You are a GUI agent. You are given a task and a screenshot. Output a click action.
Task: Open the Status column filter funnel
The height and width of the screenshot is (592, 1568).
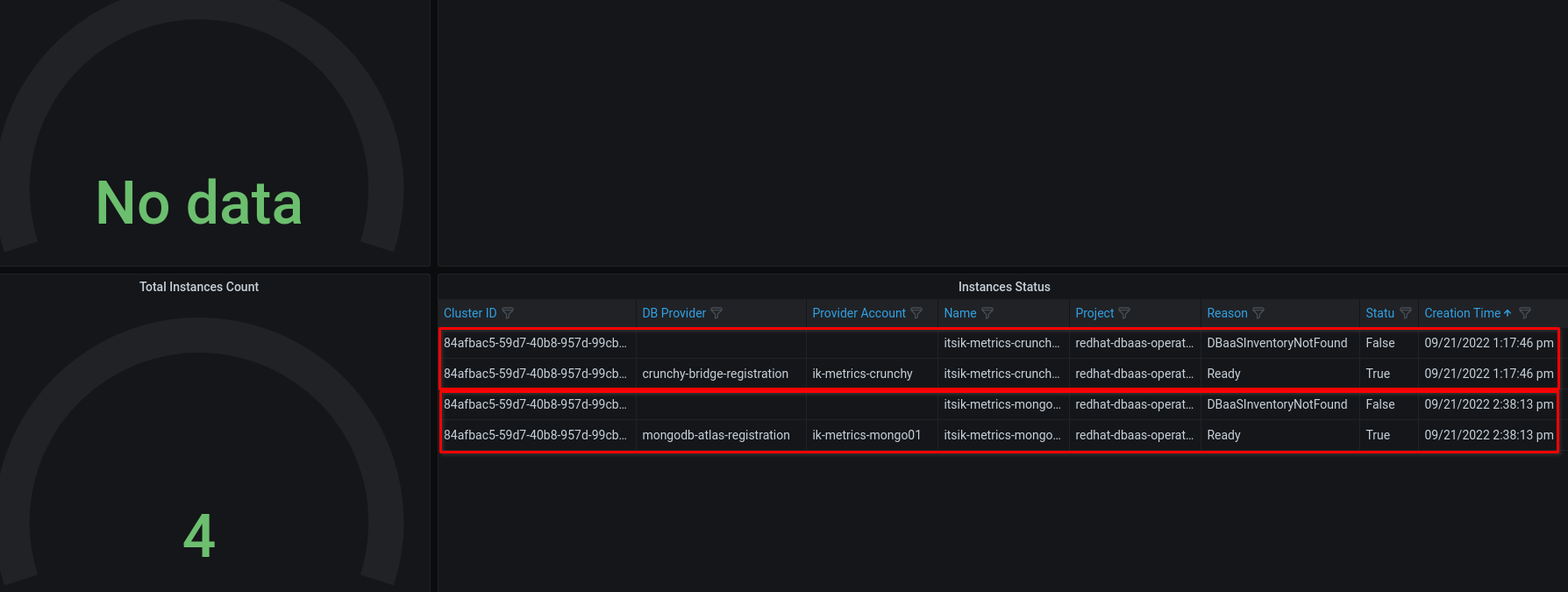point(1406,313)
